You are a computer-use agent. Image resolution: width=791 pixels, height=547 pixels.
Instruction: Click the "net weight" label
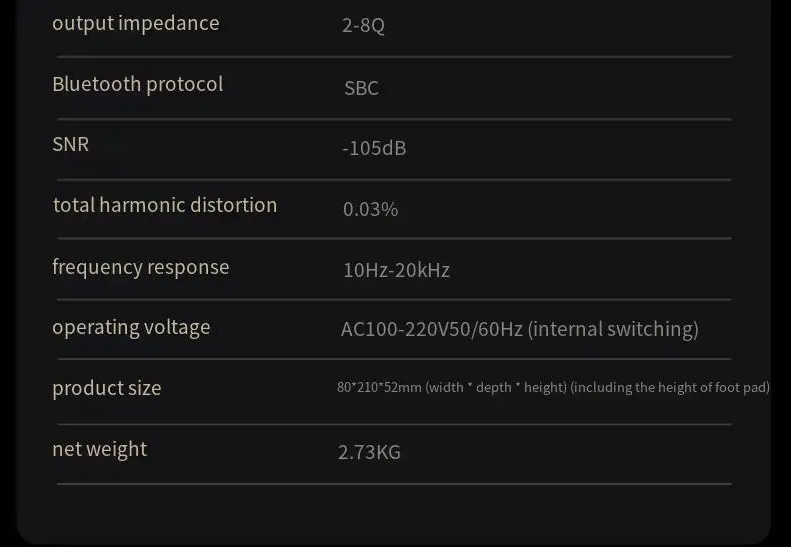[100, 449]
